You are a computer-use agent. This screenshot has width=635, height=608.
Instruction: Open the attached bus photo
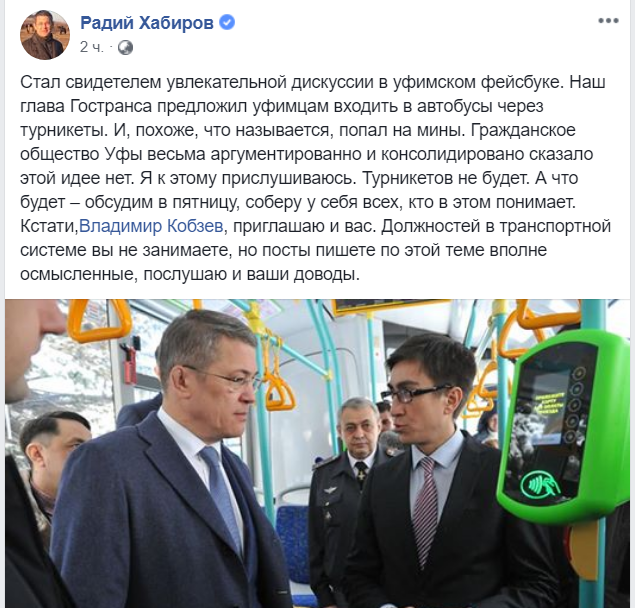[x=318, y=453]
